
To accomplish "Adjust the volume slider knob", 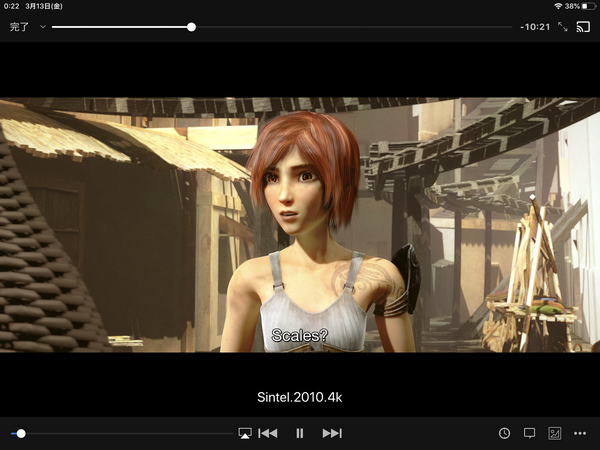I will click(21, 434).
